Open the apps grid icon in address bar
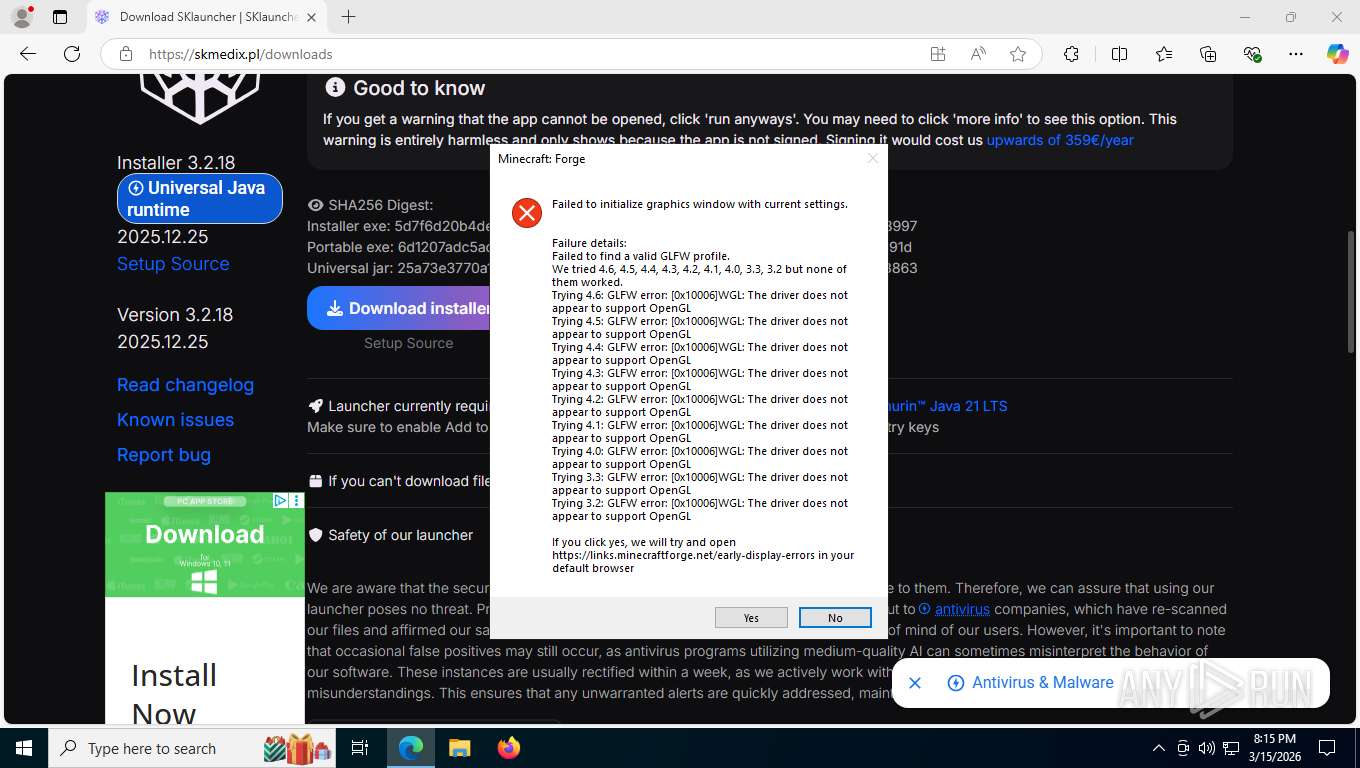 938,54
